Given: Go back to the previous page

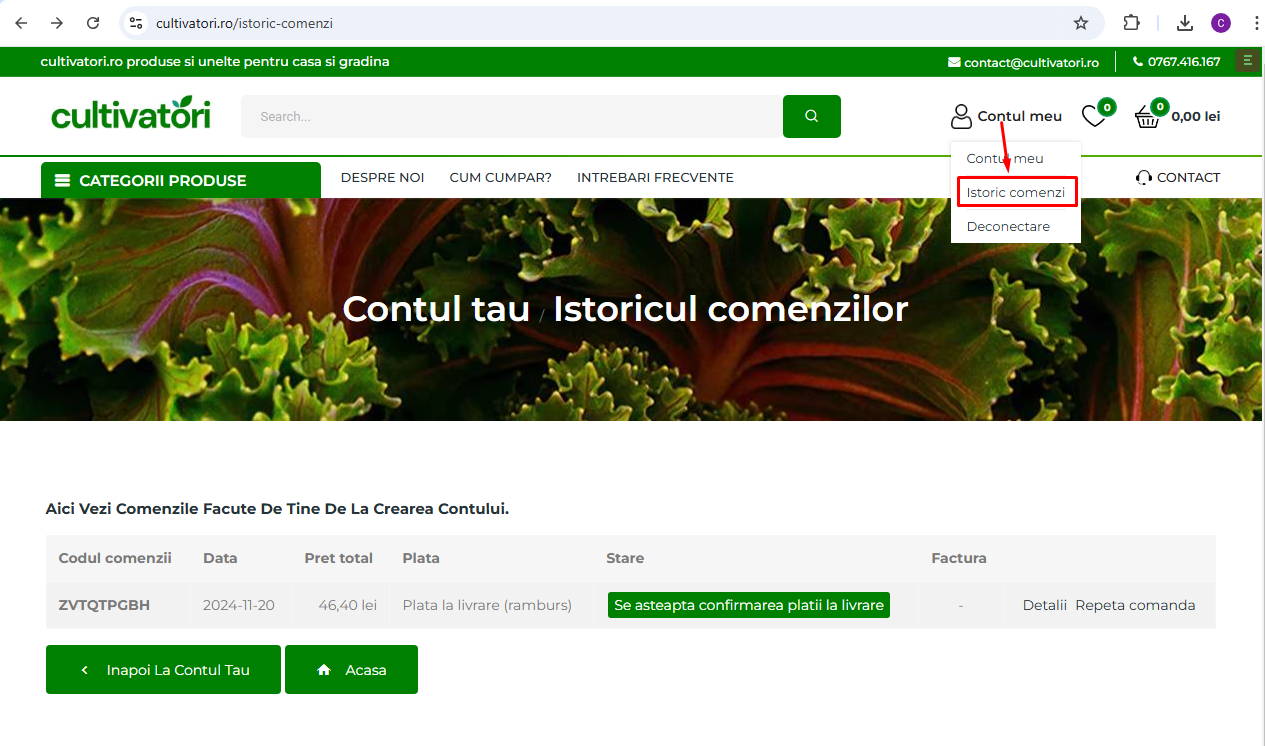Looking at the screenshot, I should click(x=21, y=23).
